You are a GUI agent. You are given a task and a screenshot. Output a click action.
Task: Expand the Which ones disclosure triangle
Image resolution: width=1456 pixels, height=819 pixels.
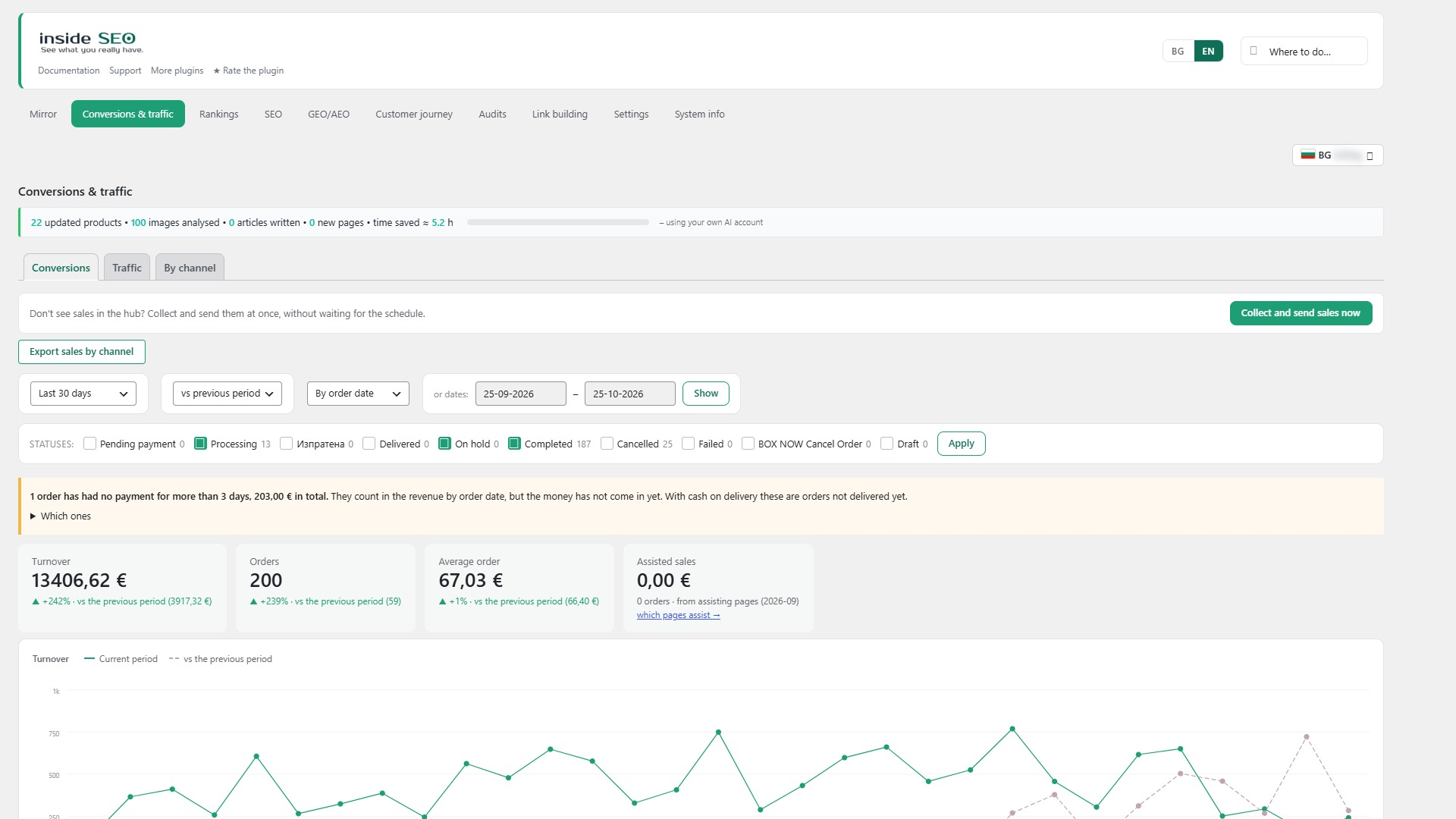click(33, 516)
